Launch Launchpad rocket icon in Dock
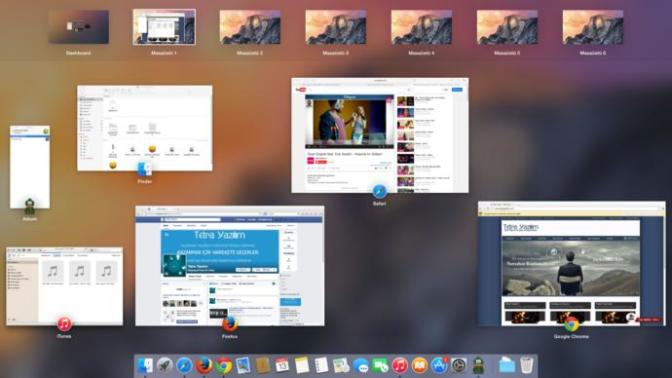The width and height of the screenshot is (672, 378). click(x=164, y=366)
